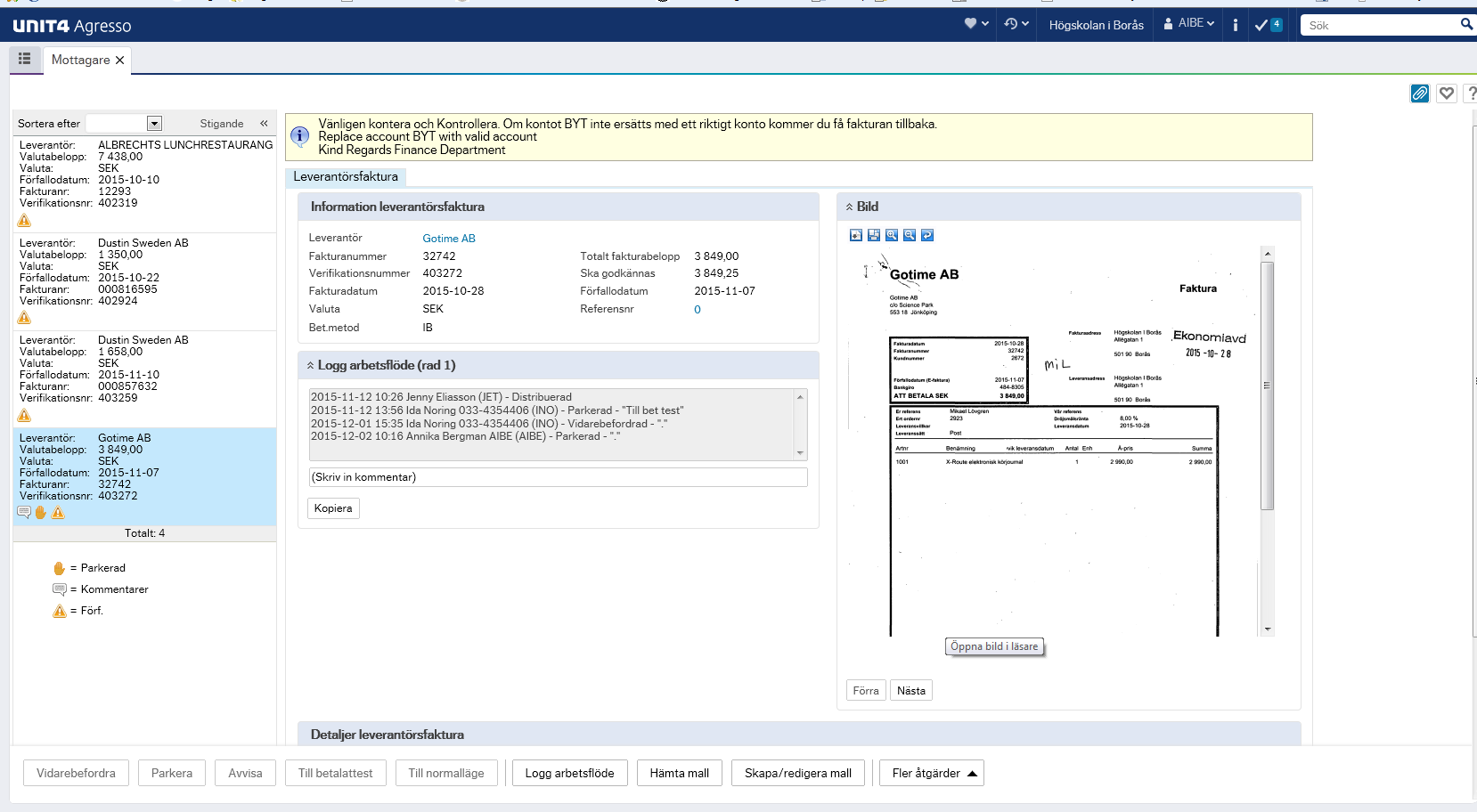Click the Förf. legend warning icon
The width and height of the screenshot is (1477, 812).
pyautogui.click(x=60, y=611)
